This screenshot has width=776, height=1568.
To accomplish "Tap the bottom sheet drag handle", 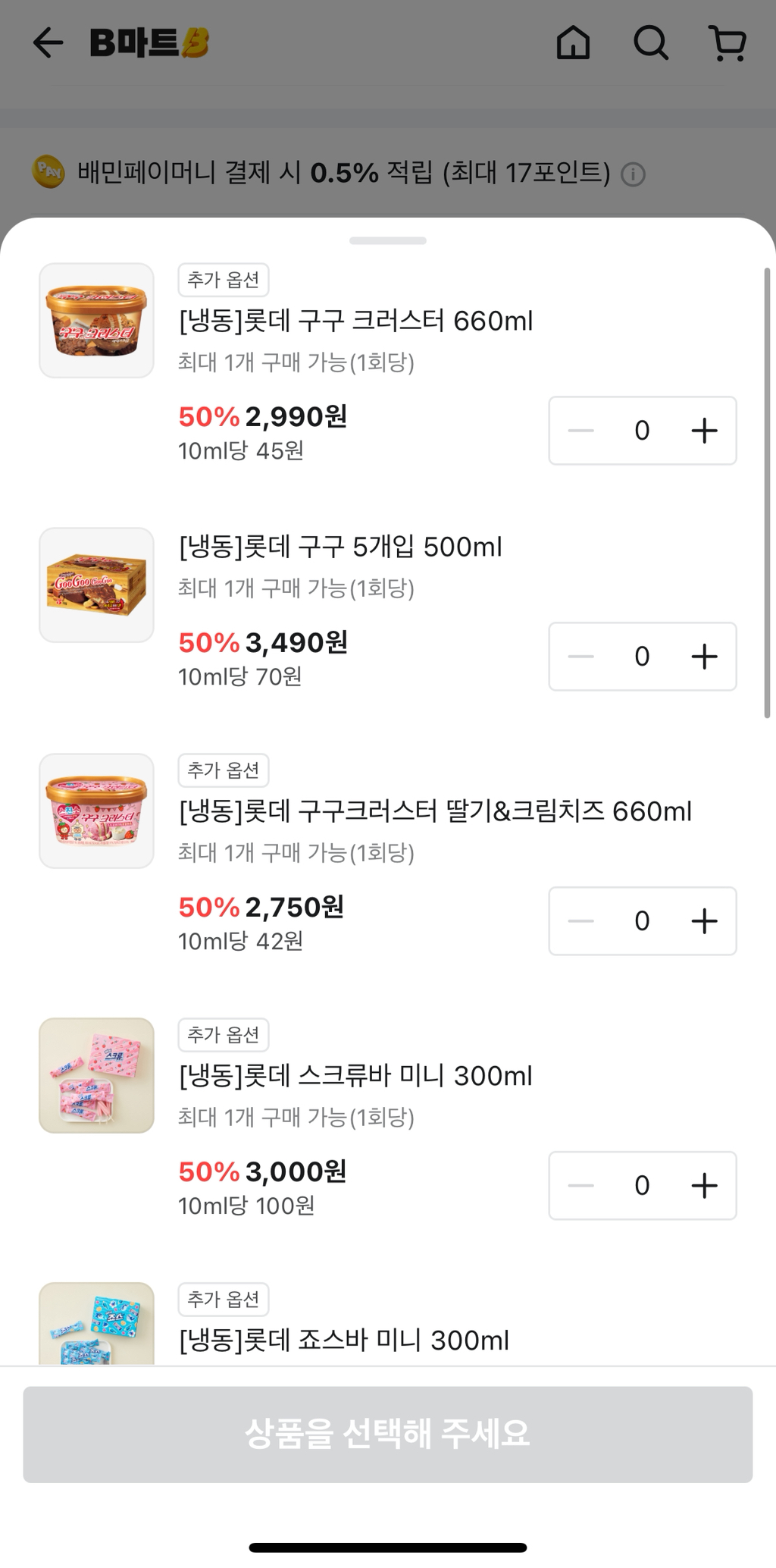I will point(388,241).
